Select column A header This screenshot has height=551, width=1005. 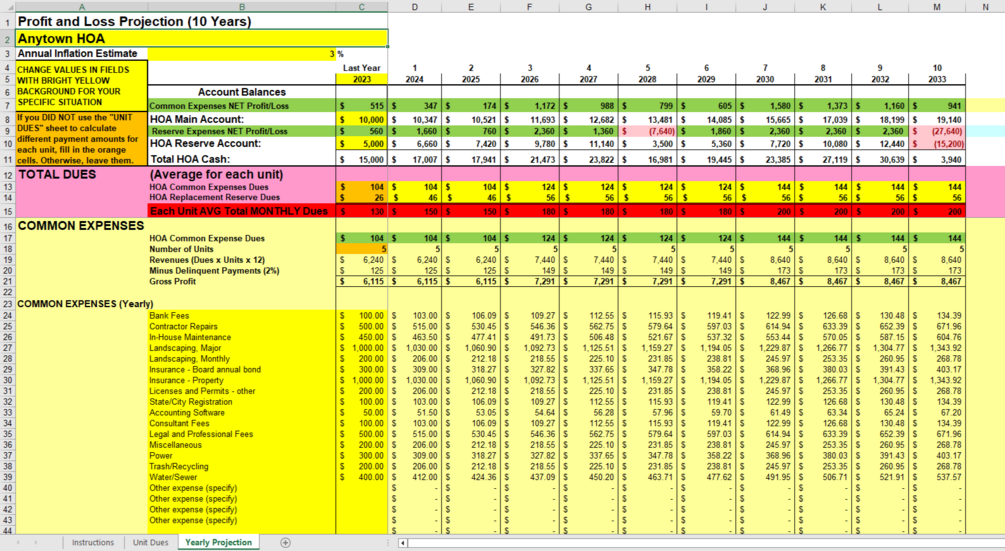(81, 7)
